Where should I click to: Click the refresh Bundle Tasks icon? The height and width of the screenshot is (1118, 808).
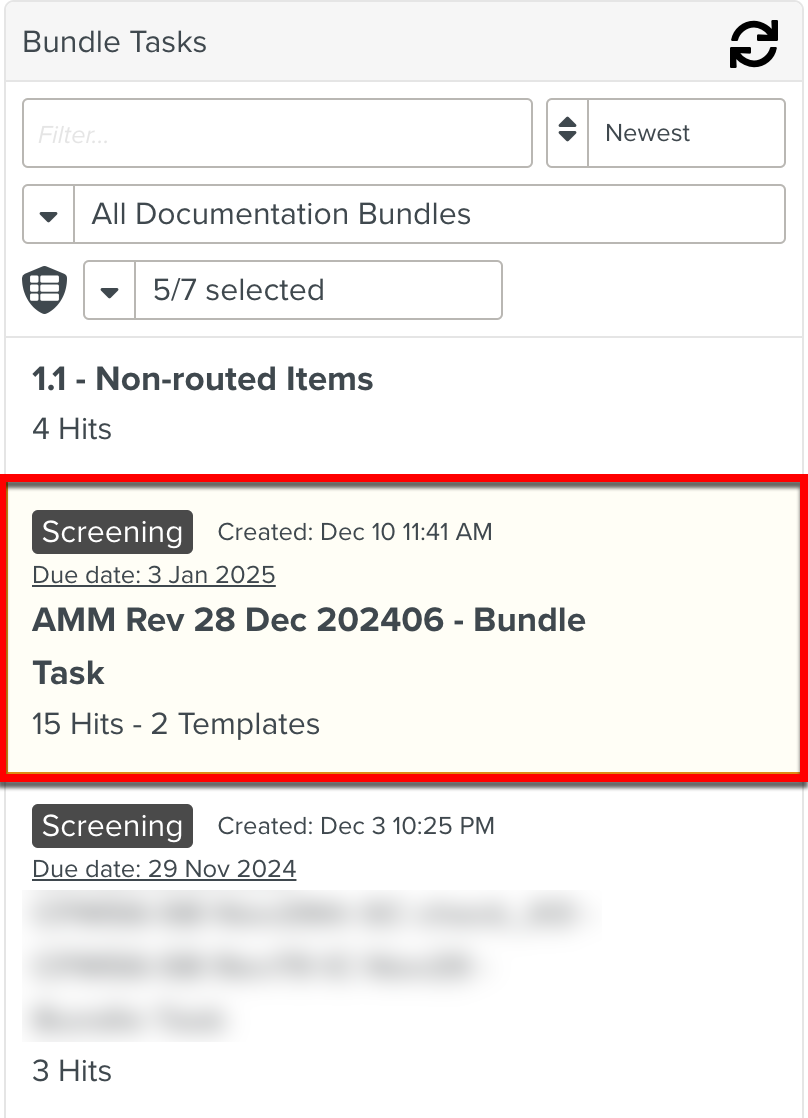[753, 44]
